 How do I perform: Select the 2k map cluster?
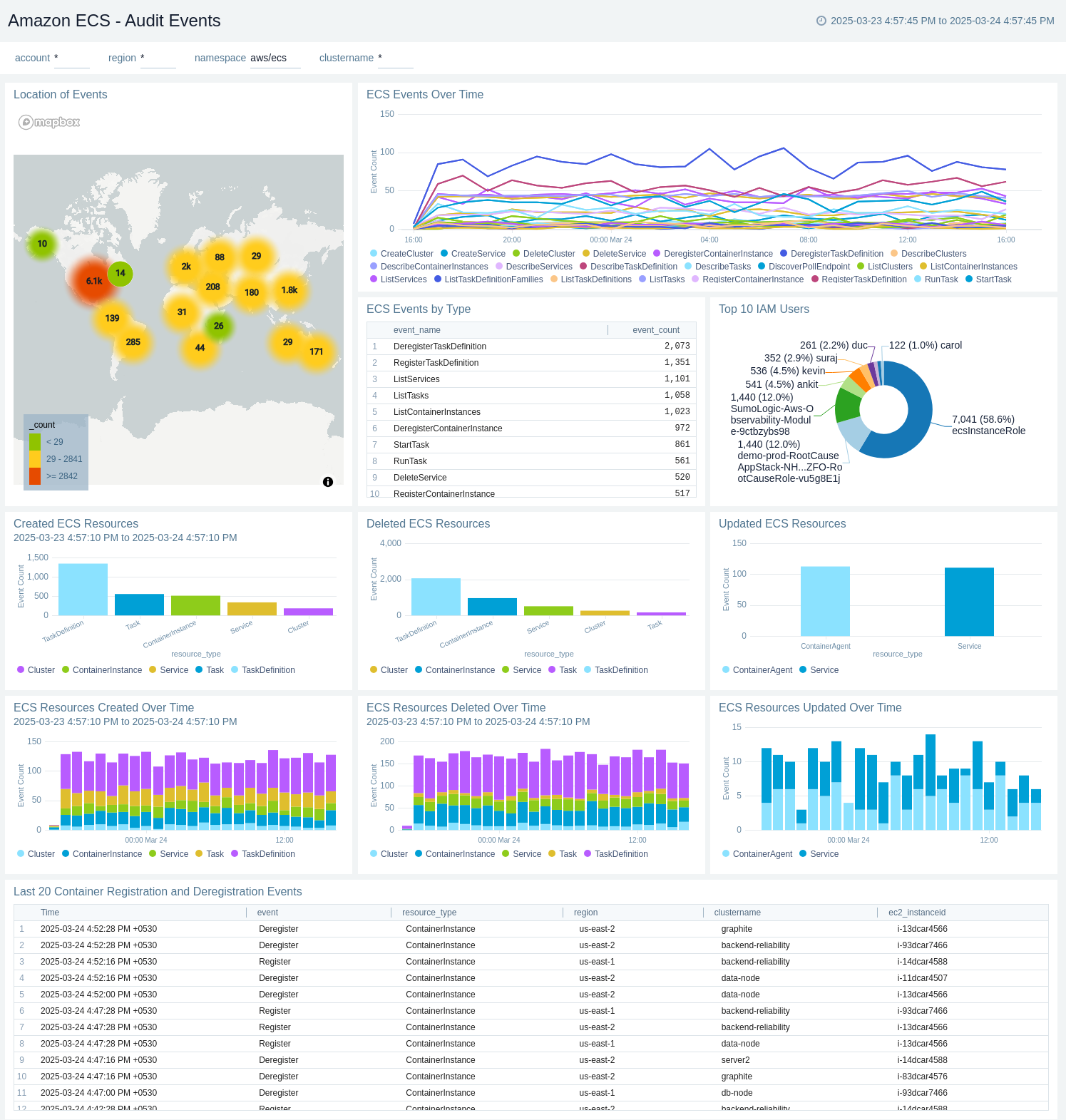pos(186,267)
